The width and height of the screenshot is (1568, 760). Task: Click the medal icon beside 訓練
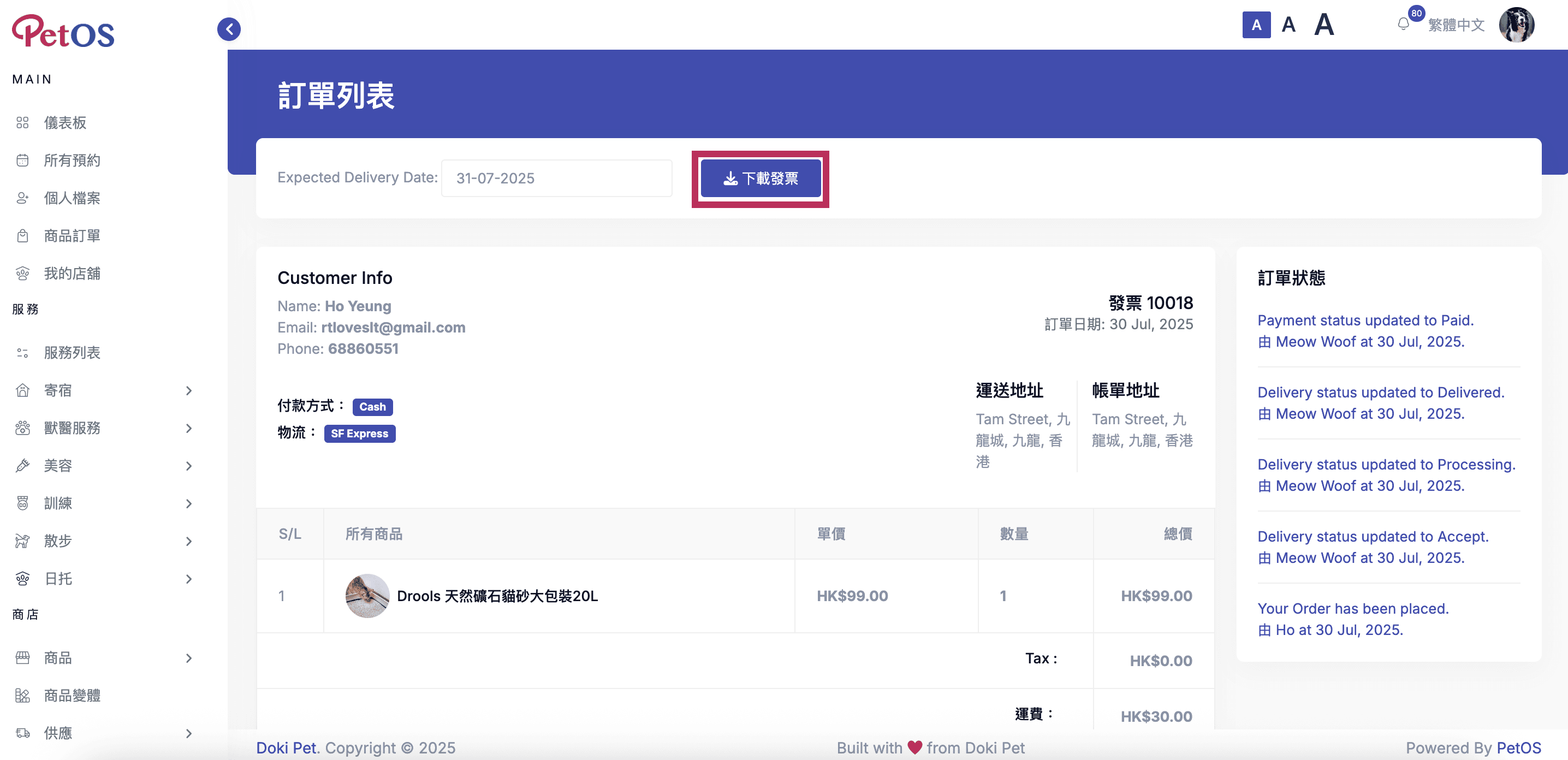pos(22,504)
